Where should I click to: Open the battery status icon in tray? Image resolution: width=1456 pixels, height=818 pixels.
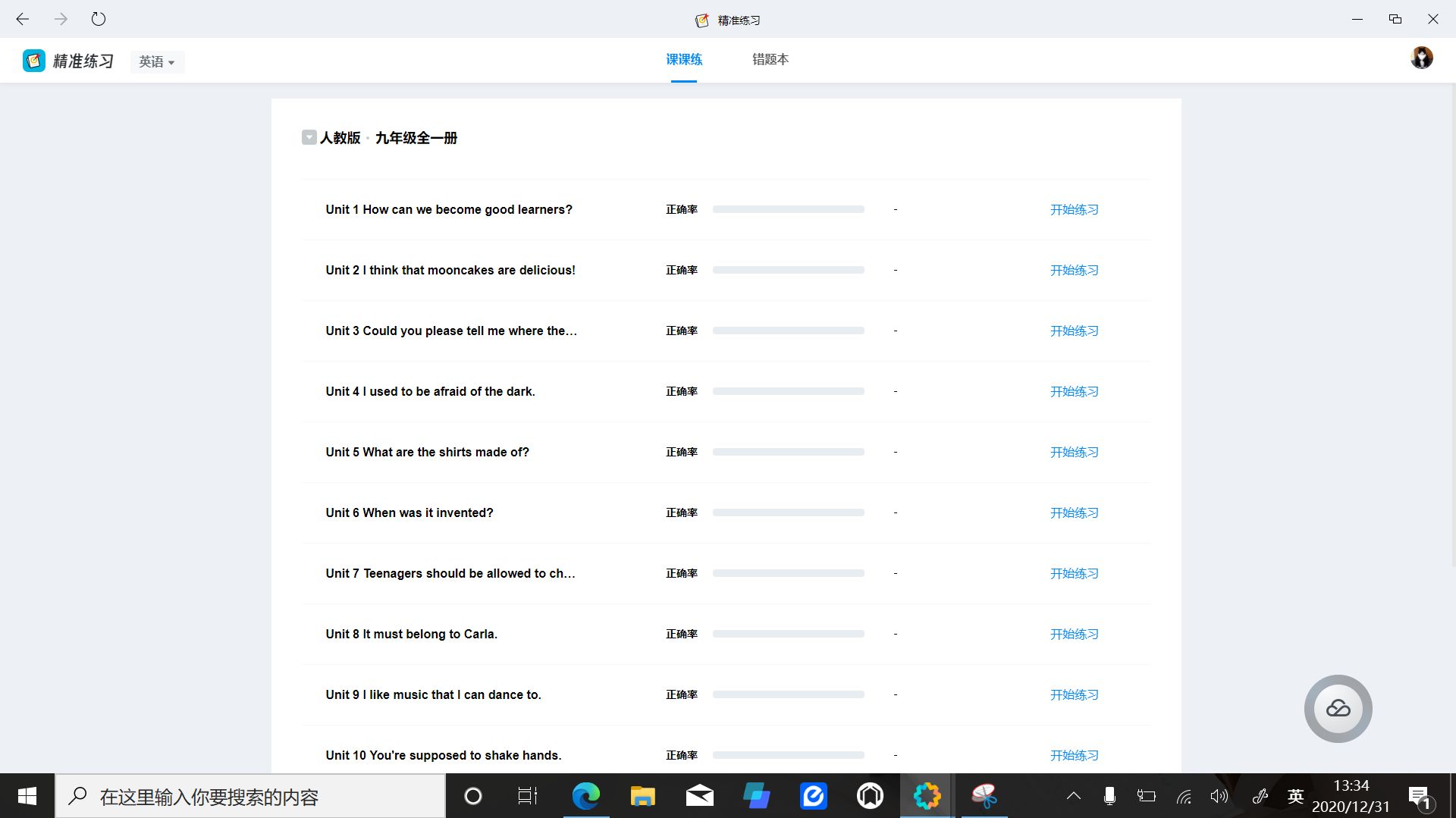[x=1147, y=796]
